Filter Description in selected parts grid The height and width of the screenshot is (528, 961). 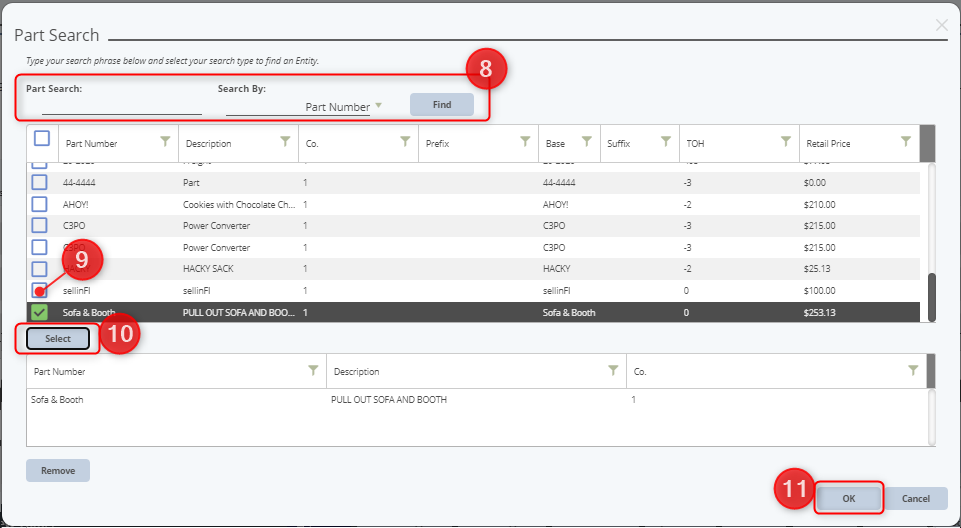coord(613,370)
